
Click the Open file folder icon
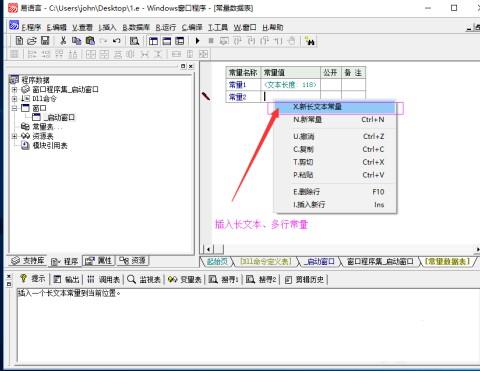click(32, 41)
